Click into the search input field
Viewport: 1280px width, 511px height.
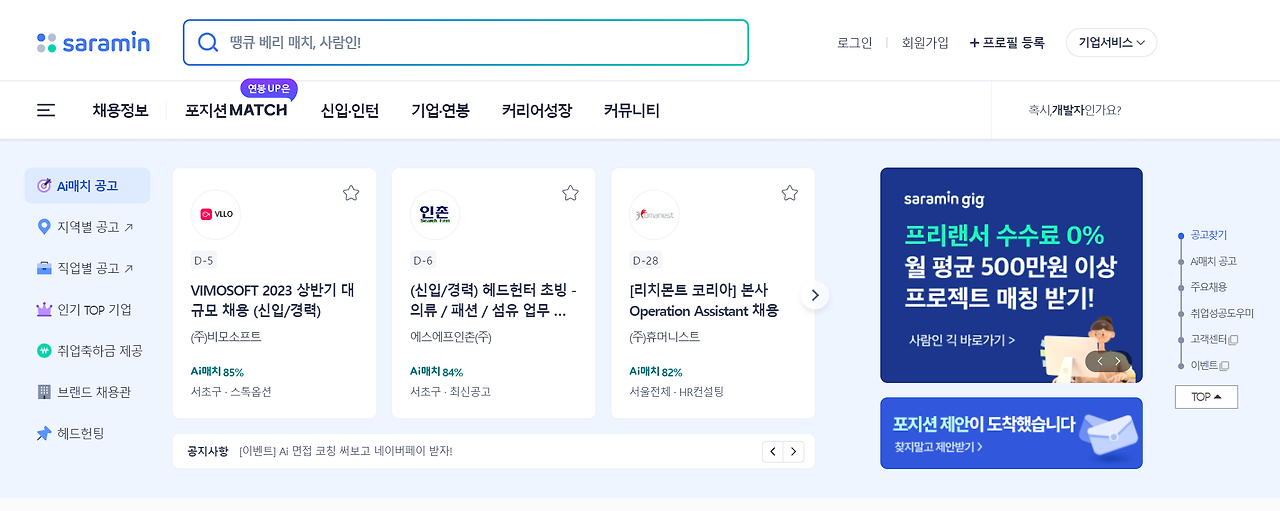click(480, 43)
